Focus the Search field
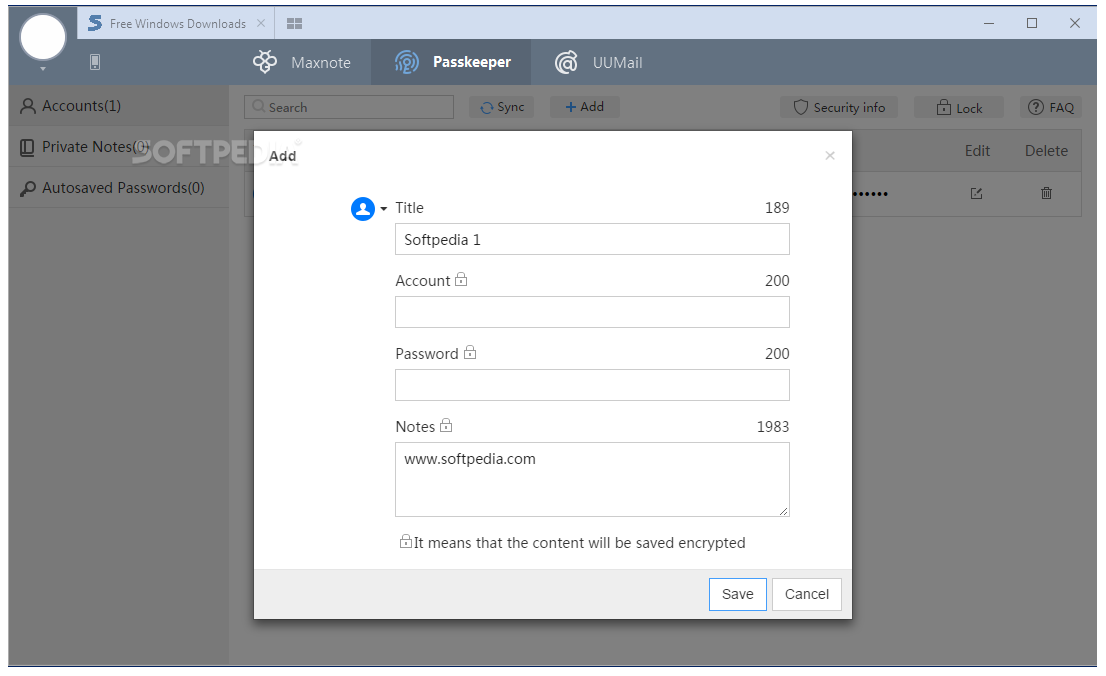The image size is (1106, 676). [x=349, y=107]
